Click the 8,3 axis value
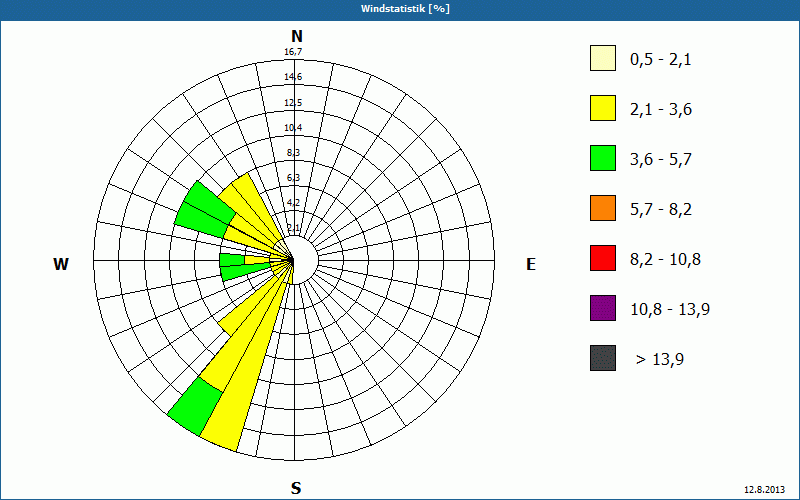The height and width of the screenshot is (500, 800). click(x=293, y=153)
